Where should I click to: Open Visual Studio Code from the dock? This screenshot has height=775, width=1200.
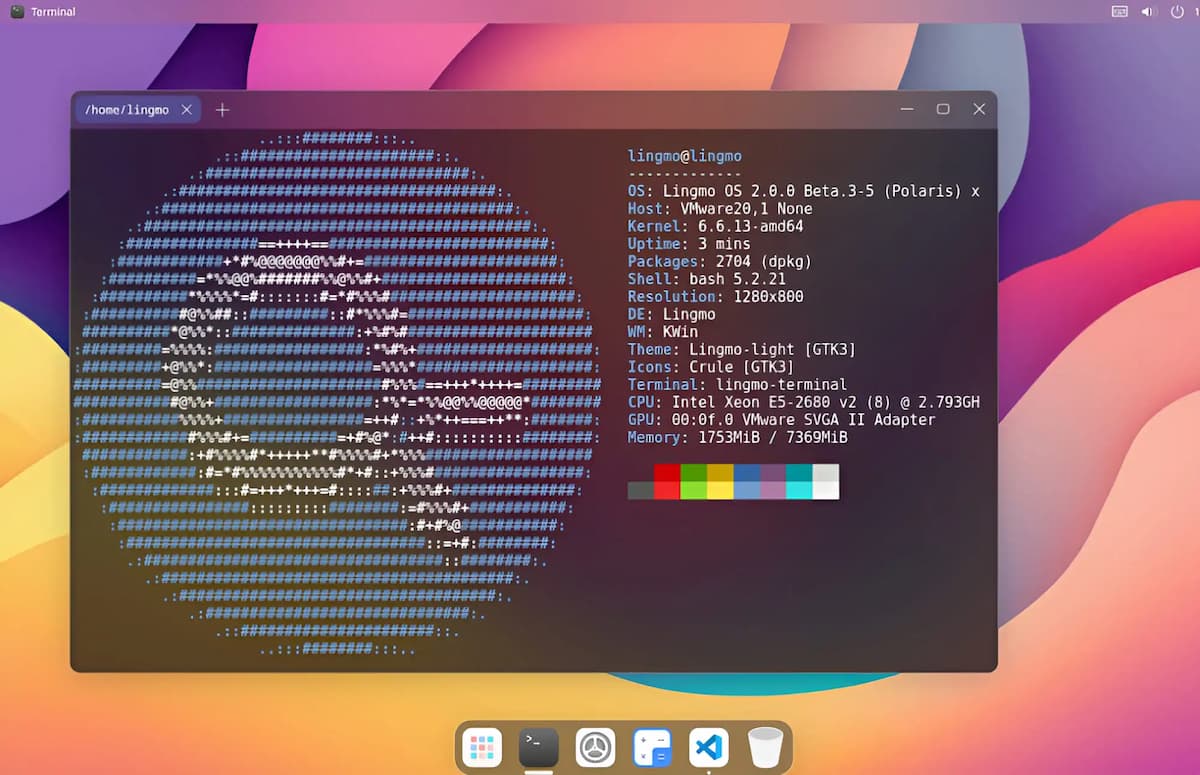709,747
